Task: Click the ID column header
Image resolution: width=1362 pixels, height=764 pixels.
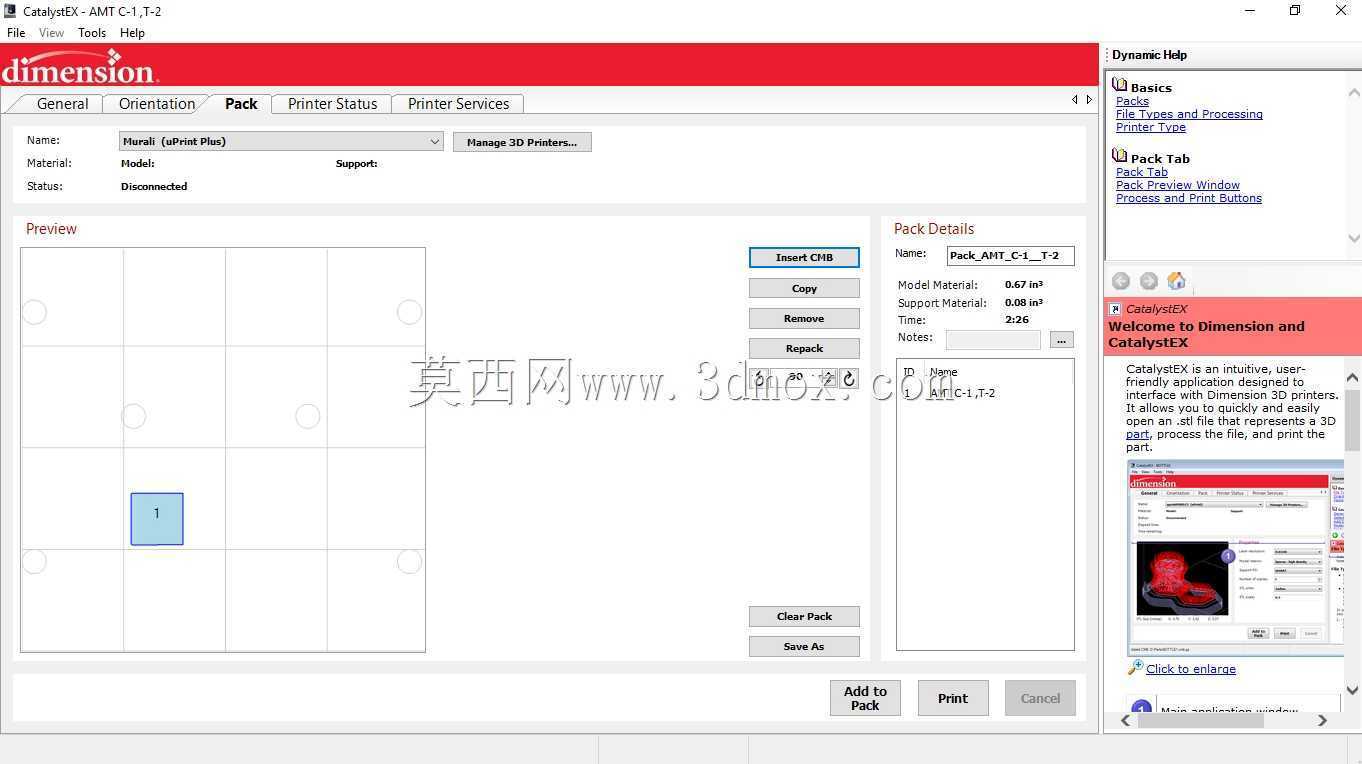Action: pos(910,371)
